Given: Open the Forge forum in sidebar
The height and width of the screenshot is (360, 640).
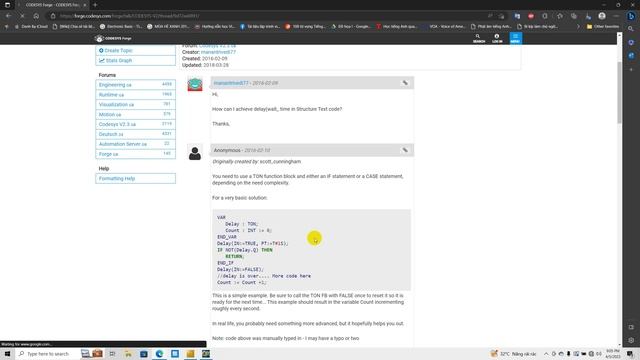Looking at the screenshot, I should point(135,154).
